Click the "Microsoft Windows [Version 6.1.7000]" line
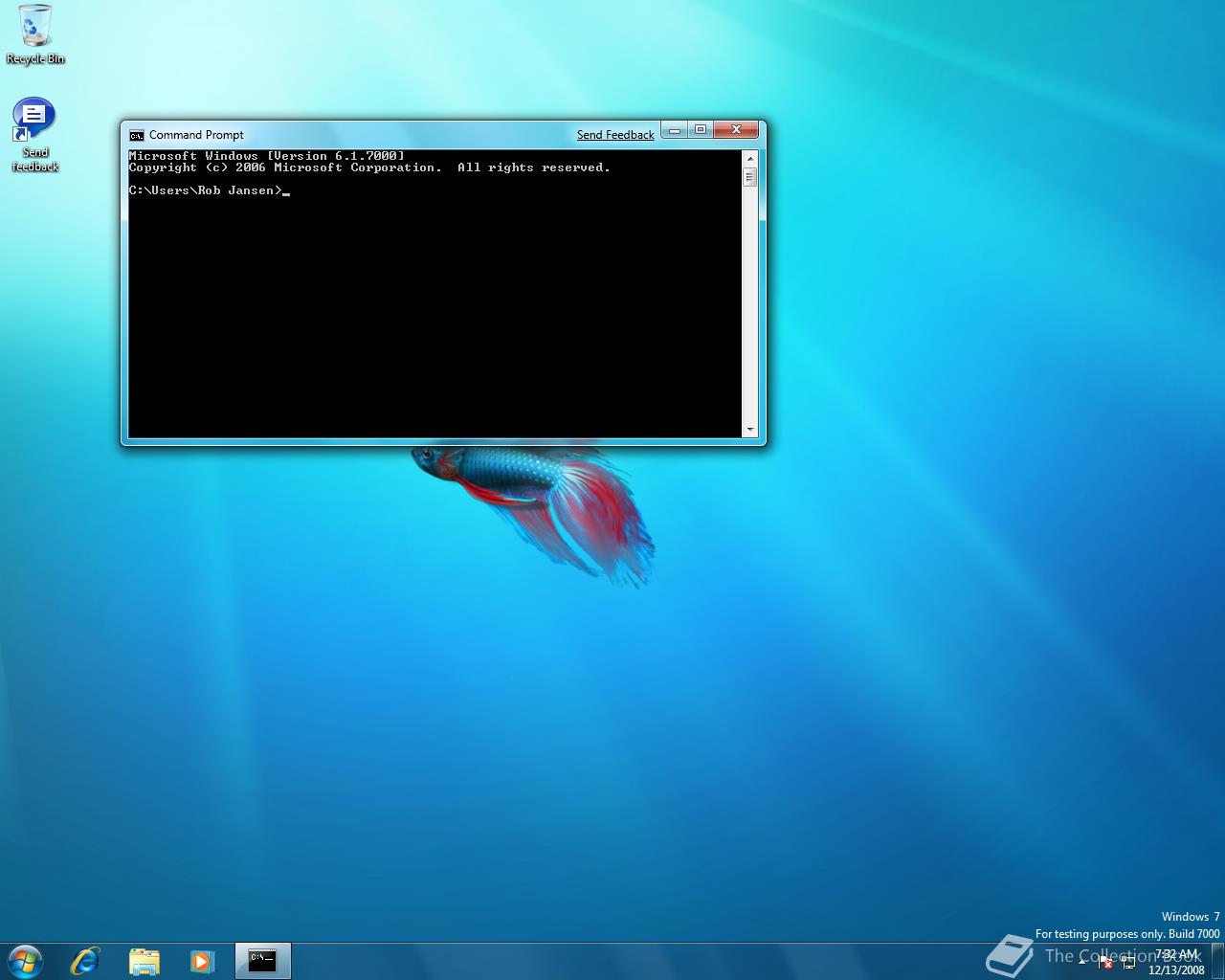 click(267, 156)
